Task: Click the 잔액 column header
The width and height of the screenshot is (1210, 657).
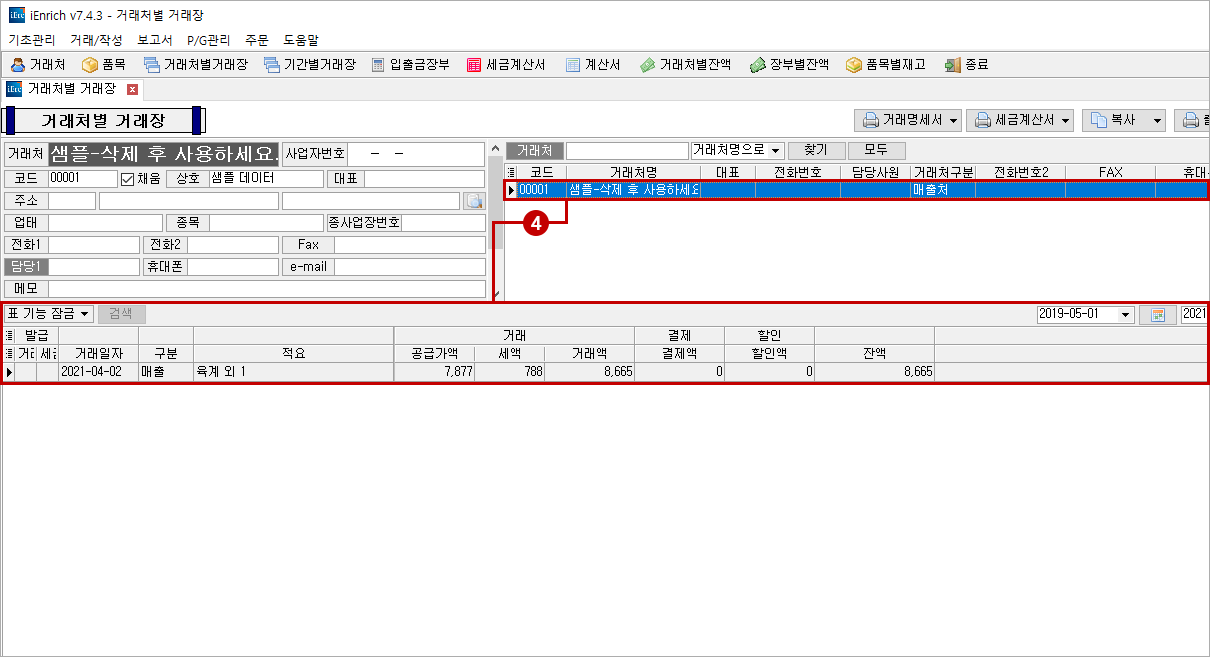Action: pyautogui.click(x=875, y=354)
